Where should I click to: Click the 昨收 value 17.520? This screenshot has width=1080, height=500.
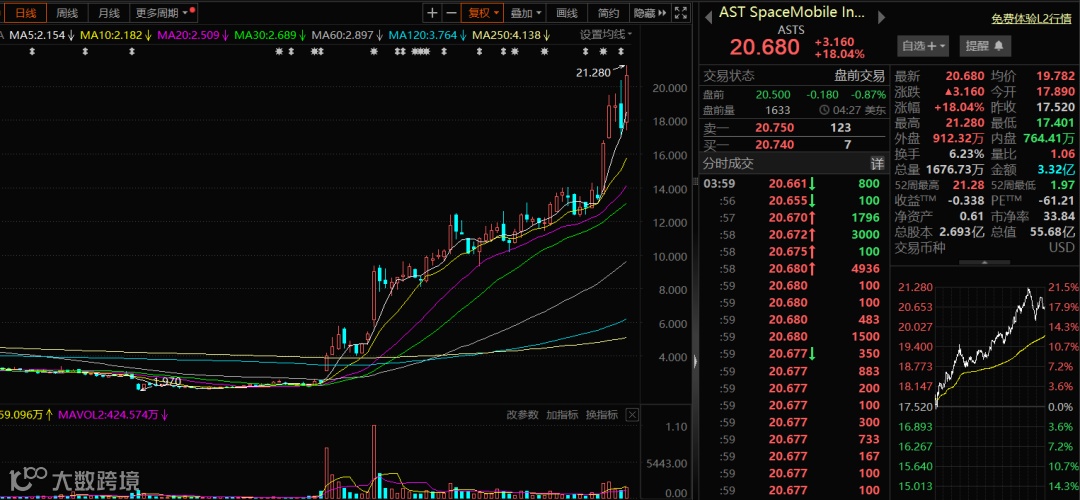[1055, 107]
